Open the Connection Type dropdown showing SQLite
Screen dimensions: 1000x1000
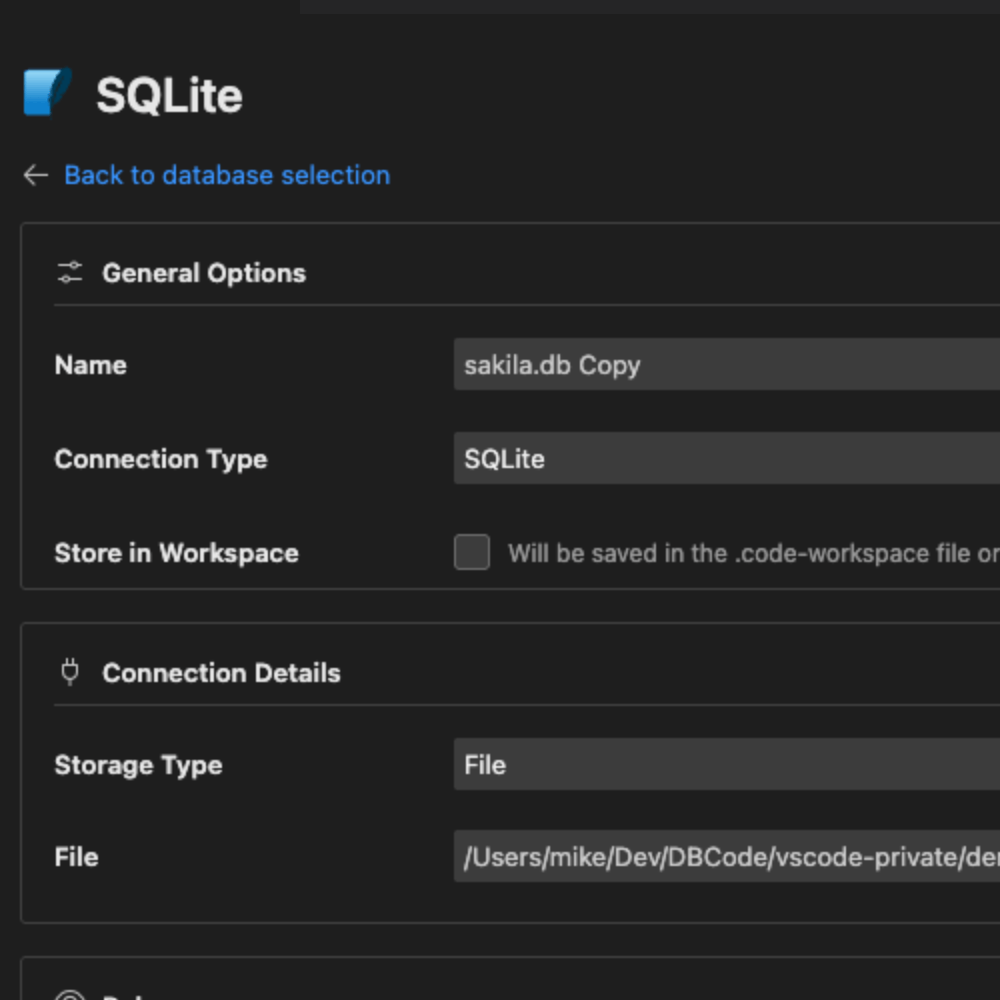pyautogui.click(x=726, y=459)
